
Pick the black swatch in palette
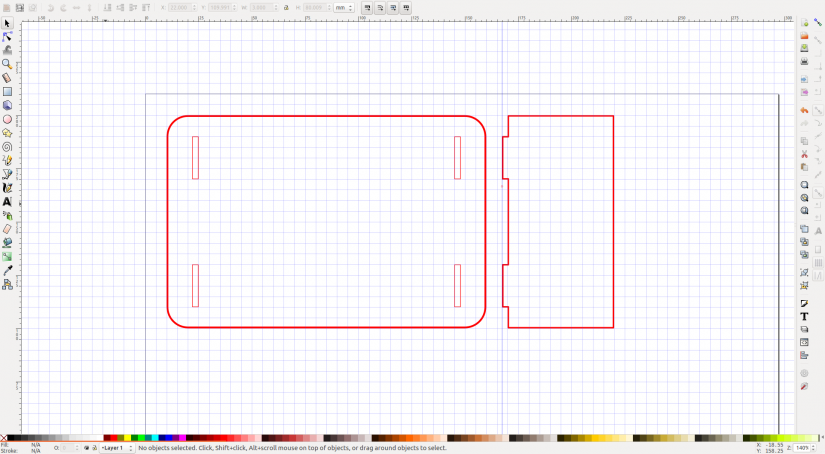[x=11, y=438]
